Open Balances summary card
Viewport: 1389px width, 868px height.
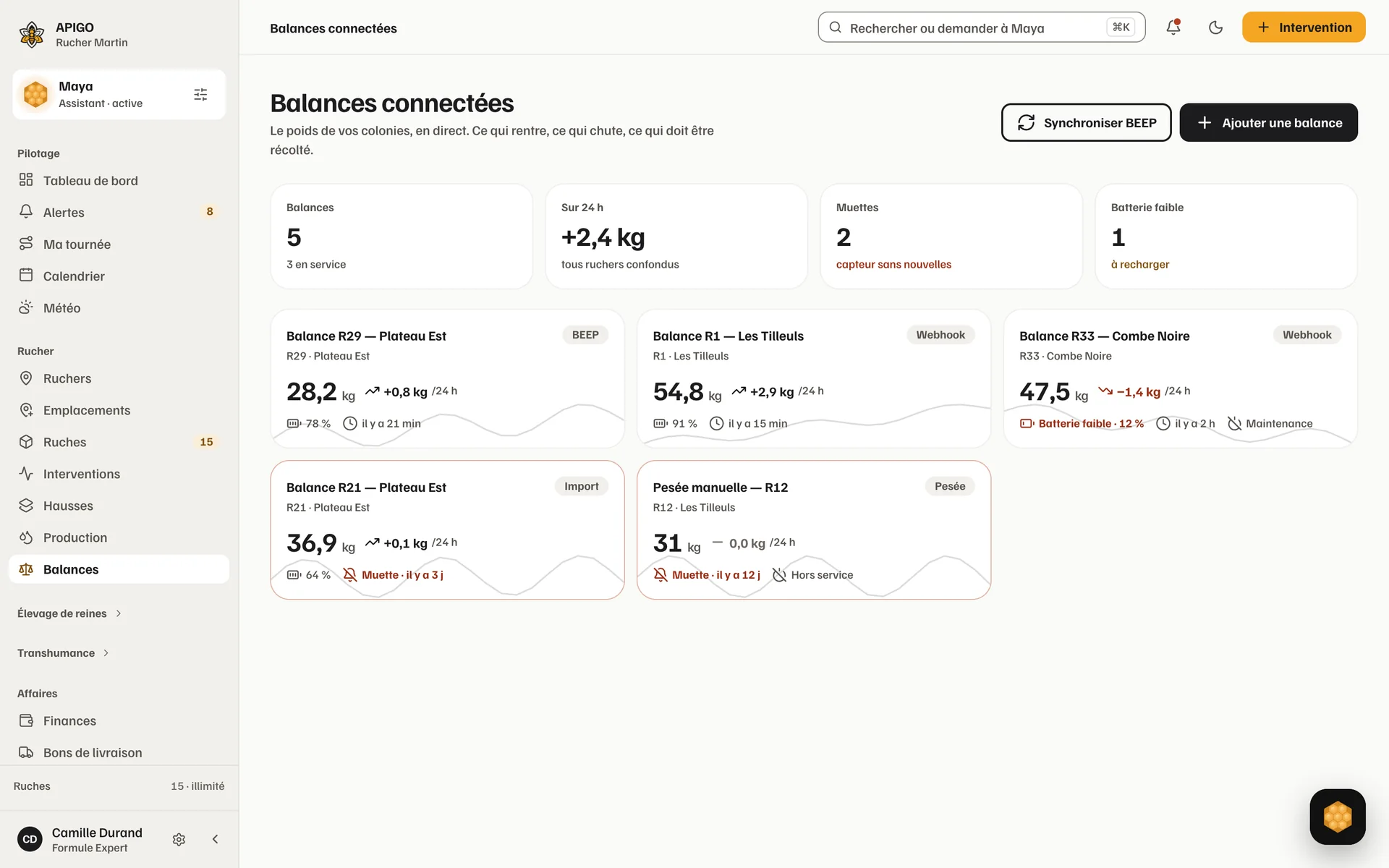[402, 236]
